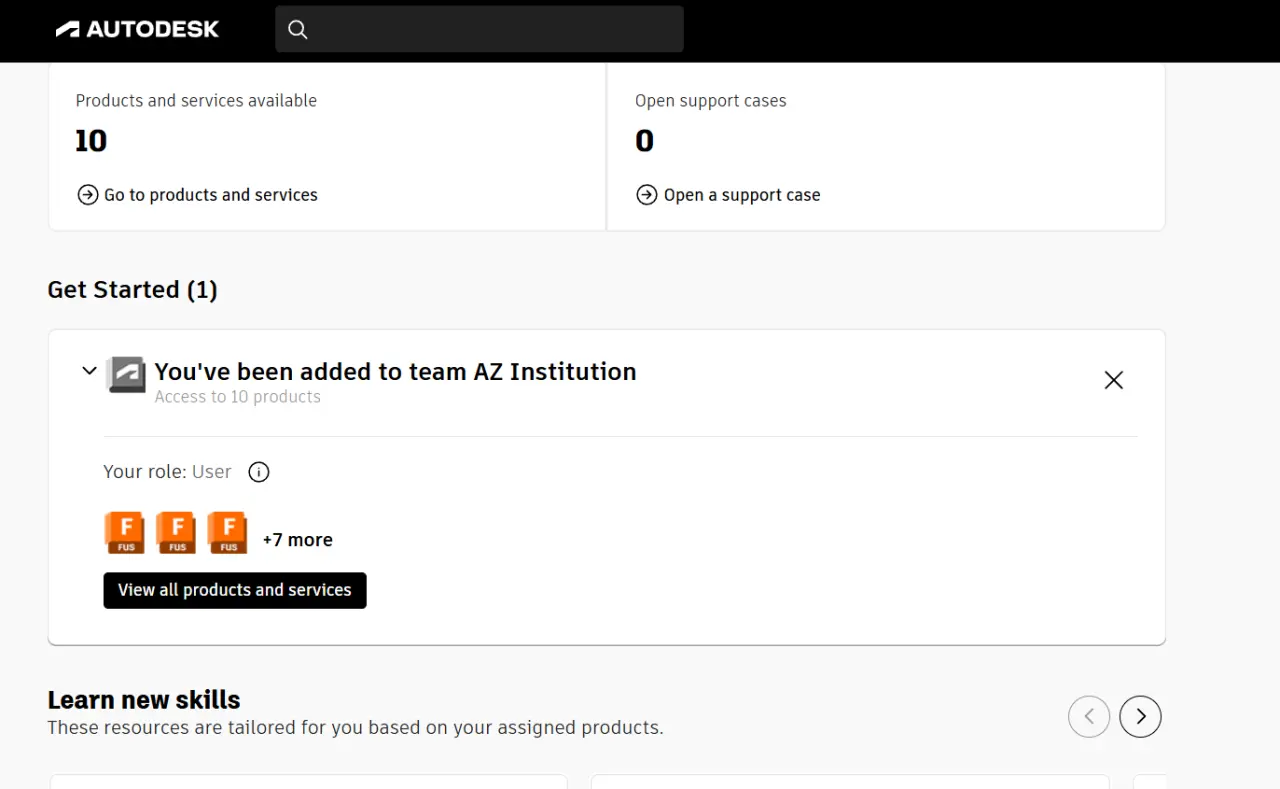Click the third Fusion product icon
The image size is (1280, 789).
227,532
